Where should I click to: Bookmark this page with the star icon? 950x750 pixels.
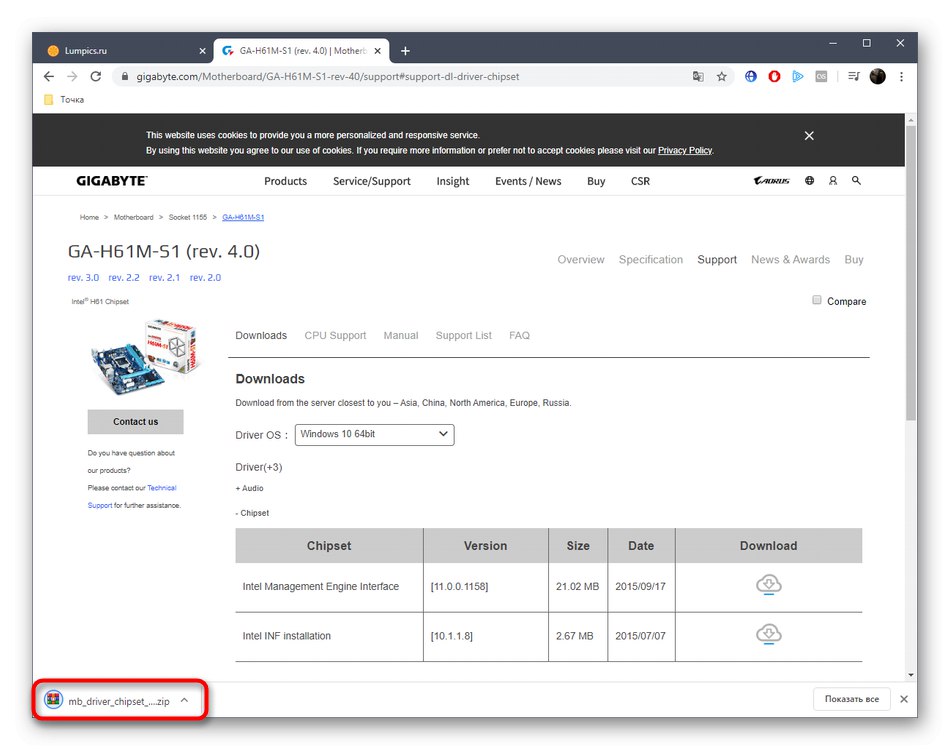(x=722, y=76)
